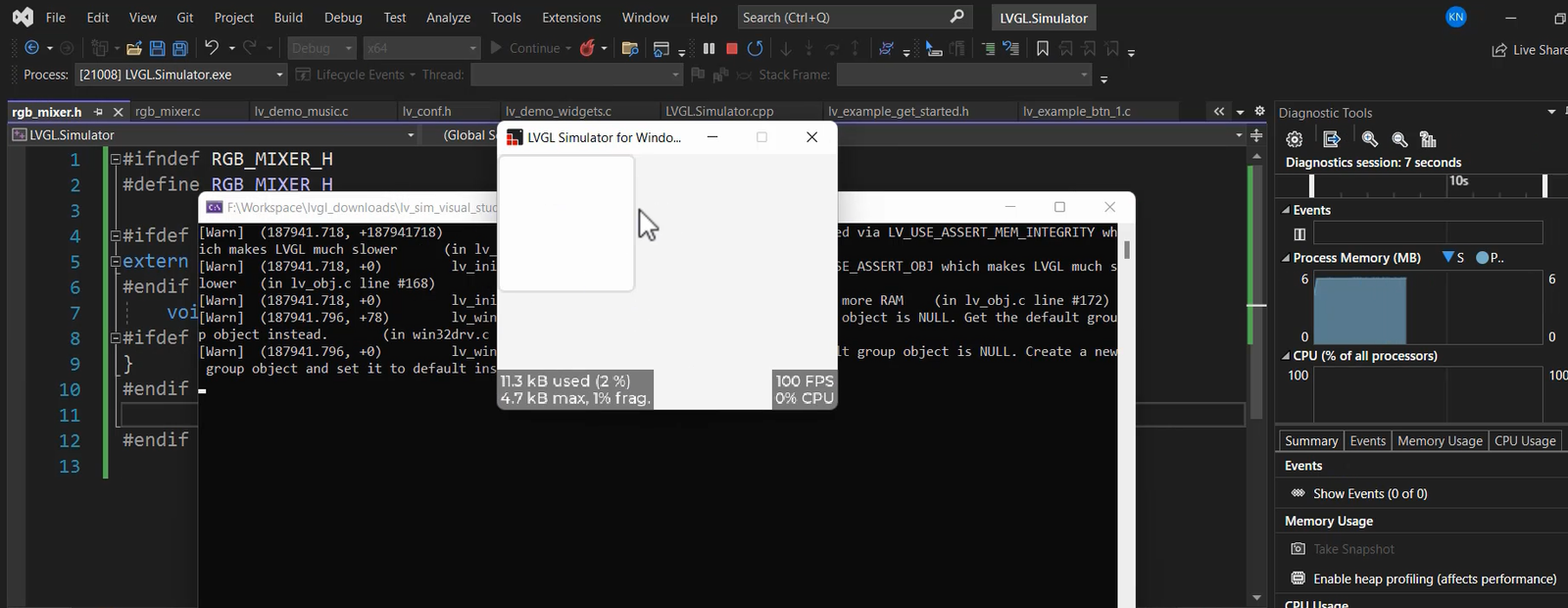
Task: Switch to the lv_demo_music.c tab
Action: [301, 112]
